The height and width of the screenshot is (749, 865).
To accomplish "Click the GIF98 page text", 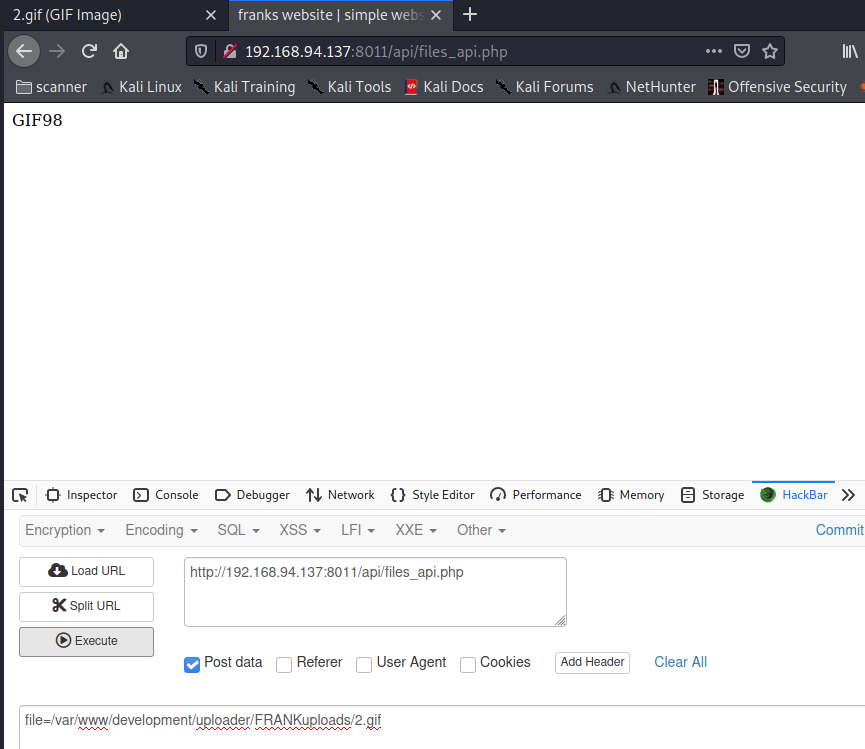I will point(37,120).
